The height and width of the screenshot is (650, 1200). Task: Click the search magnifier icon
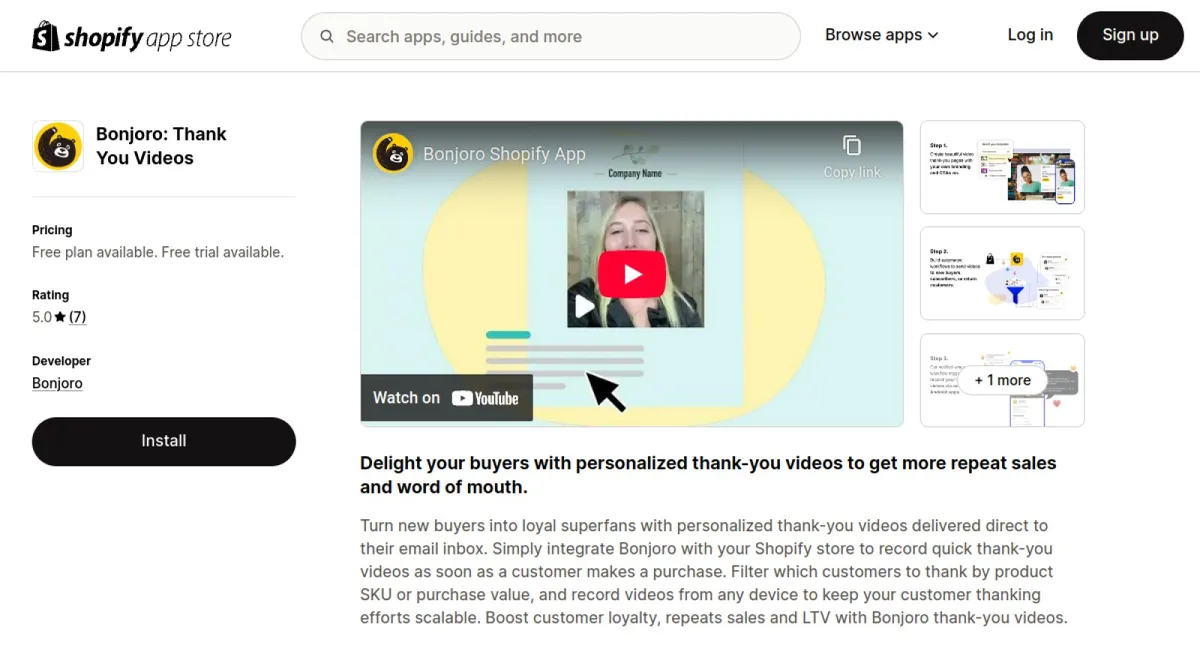327,37
